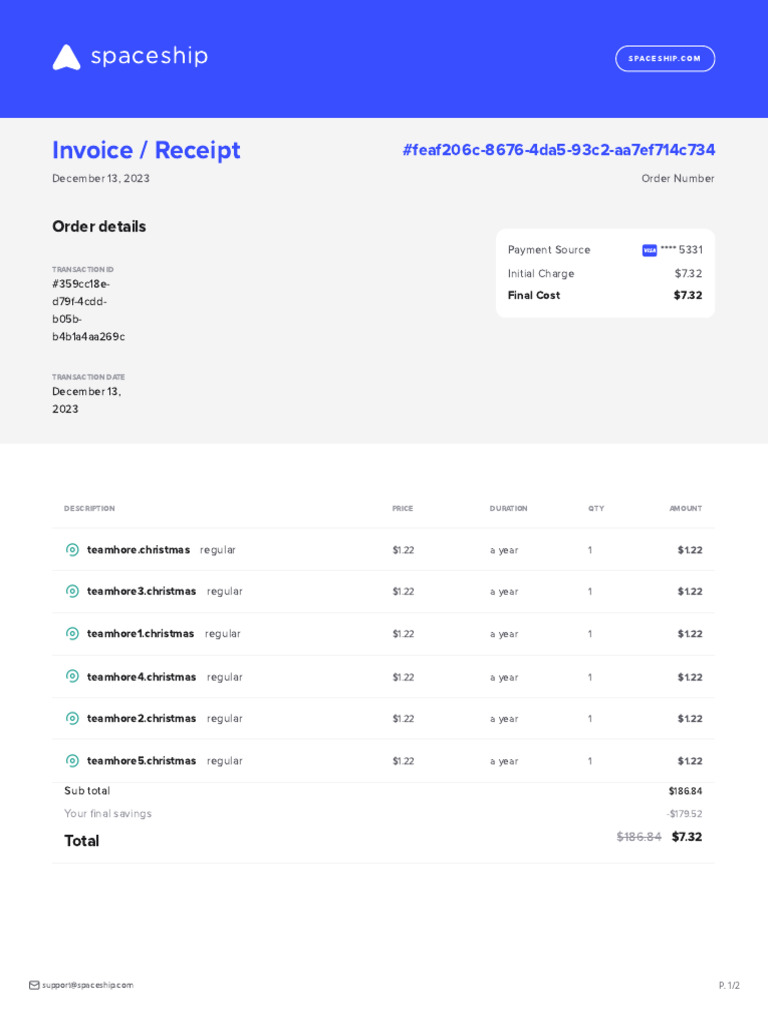Click the domain icon beside teamhore2.christmas
Screen dimensions: 768x1024
pos(72,718)
